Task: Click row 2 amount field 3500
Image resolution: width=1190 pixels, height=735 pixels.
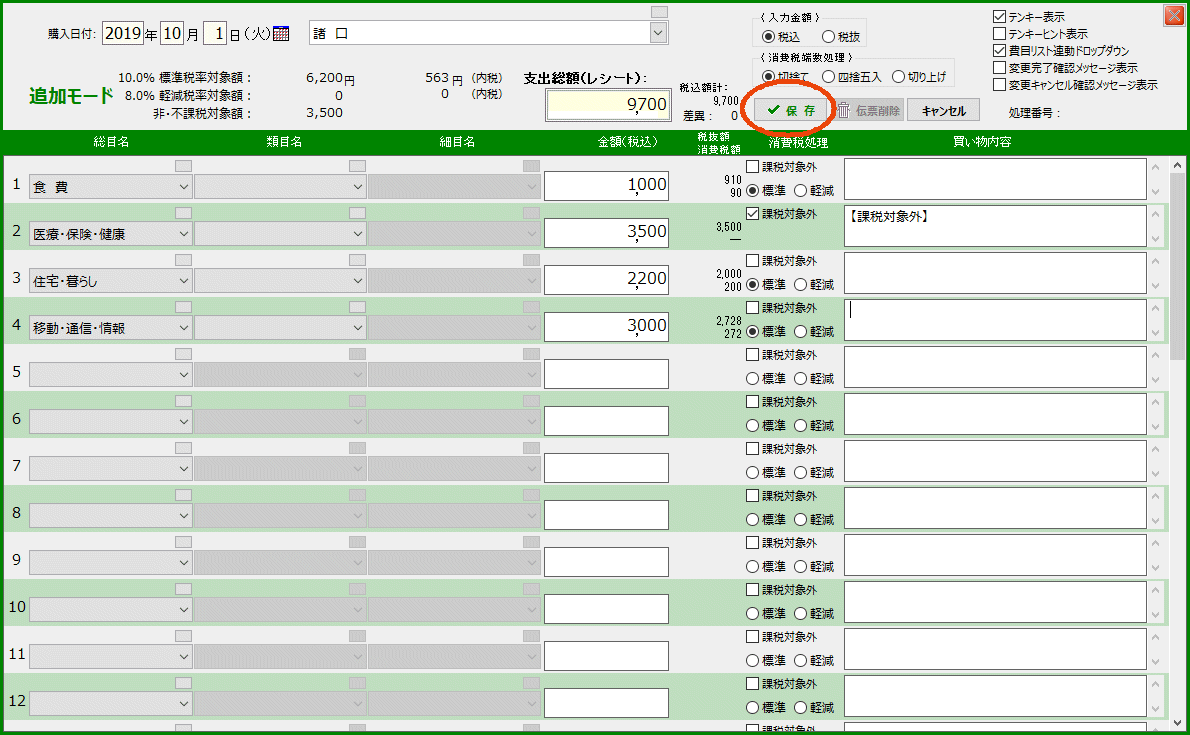Action: 606,233
